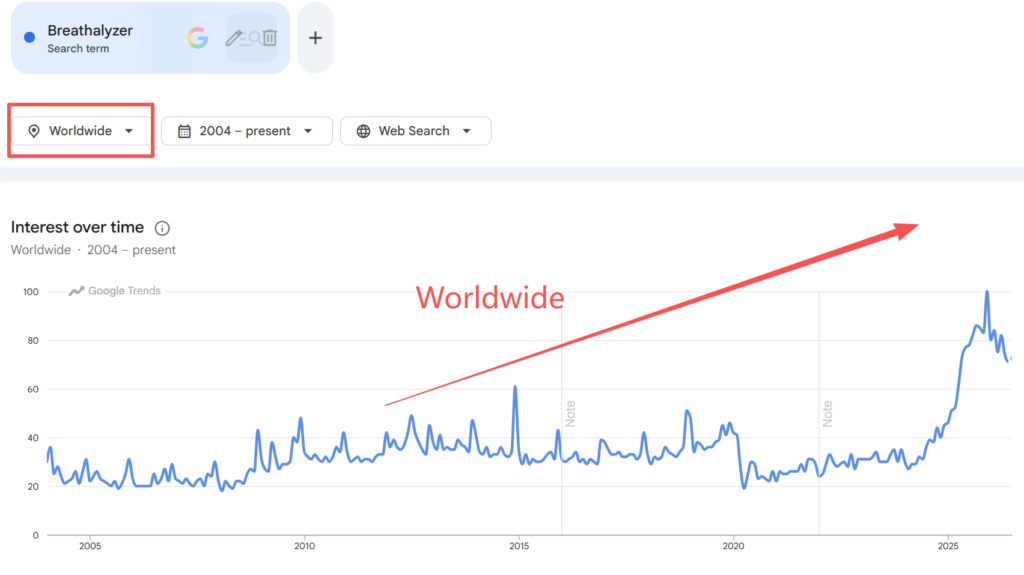Image resolution: width=1024 pixels, height=575 pixels.
Task: Delete the Breathalyzer term with trash icon
Action: click(x=270, y=38)
